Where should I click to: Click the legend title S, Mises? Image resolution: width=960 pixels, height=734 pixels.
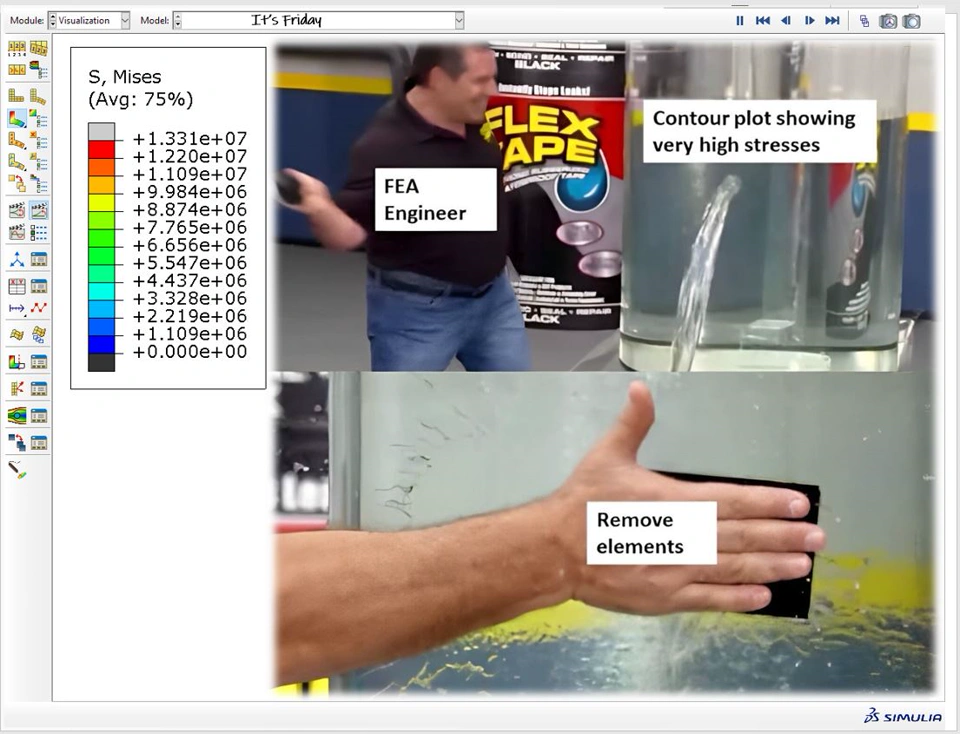125,77
